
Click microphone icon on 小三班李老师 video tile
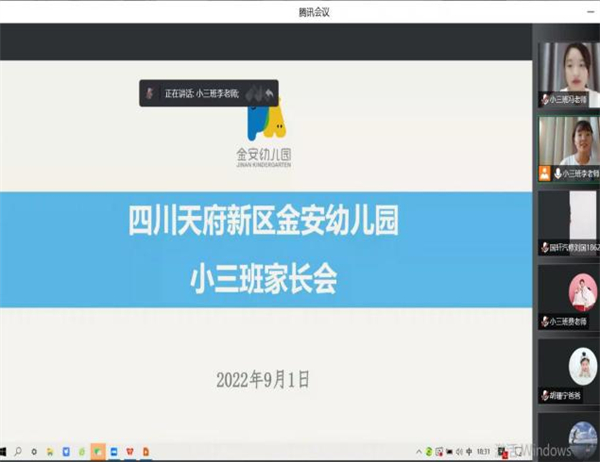(557, 173)
